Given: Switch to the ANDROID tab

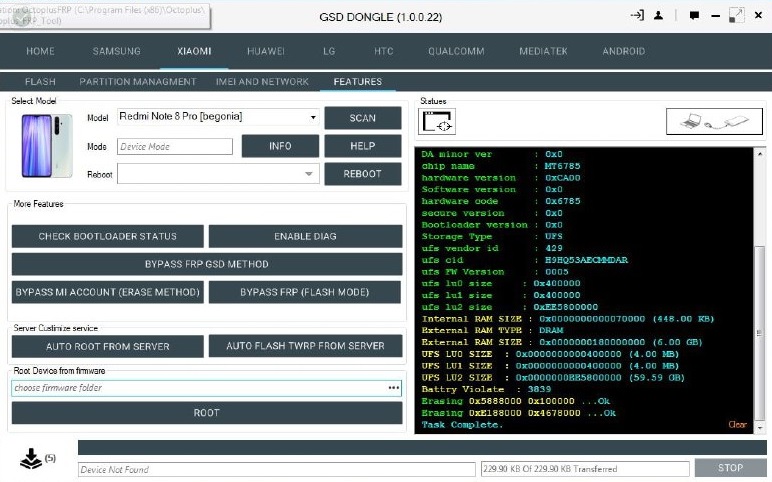Looking at the screenshot, I should [x=623, y=51].
